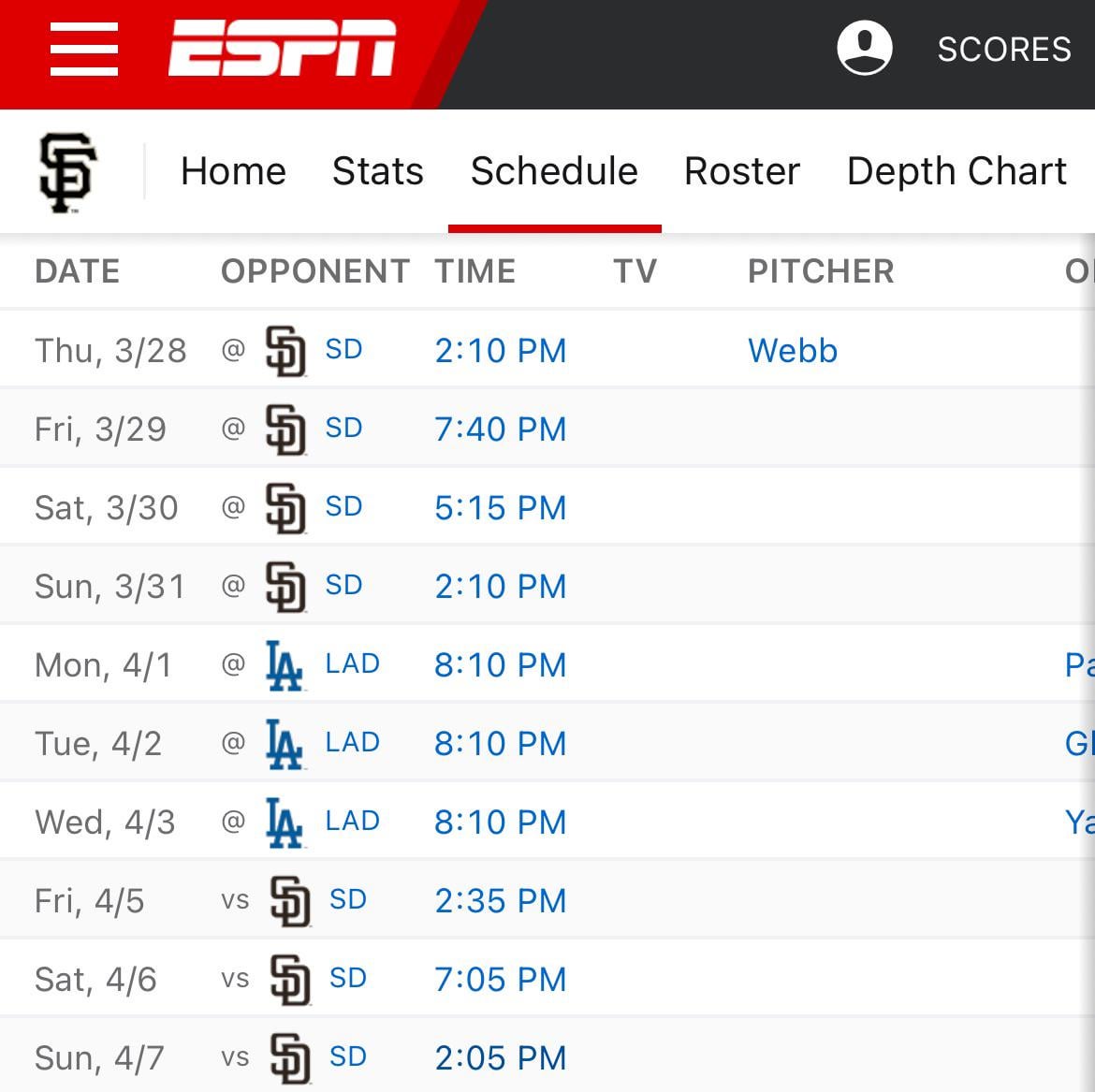Image resolution: width=1095 pixels, height=1092 pixels.
Task: Click the Padres logo for Fri, 4/5
Action: tap(290, 901)
